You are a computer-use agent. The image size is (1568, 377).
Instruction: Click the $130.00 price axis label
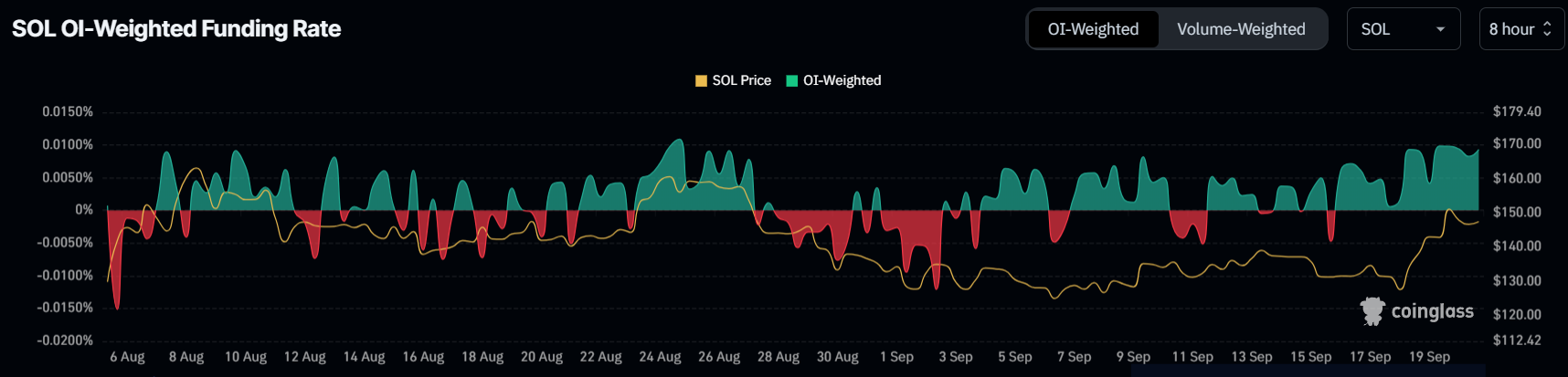[x=1517, y=280]
